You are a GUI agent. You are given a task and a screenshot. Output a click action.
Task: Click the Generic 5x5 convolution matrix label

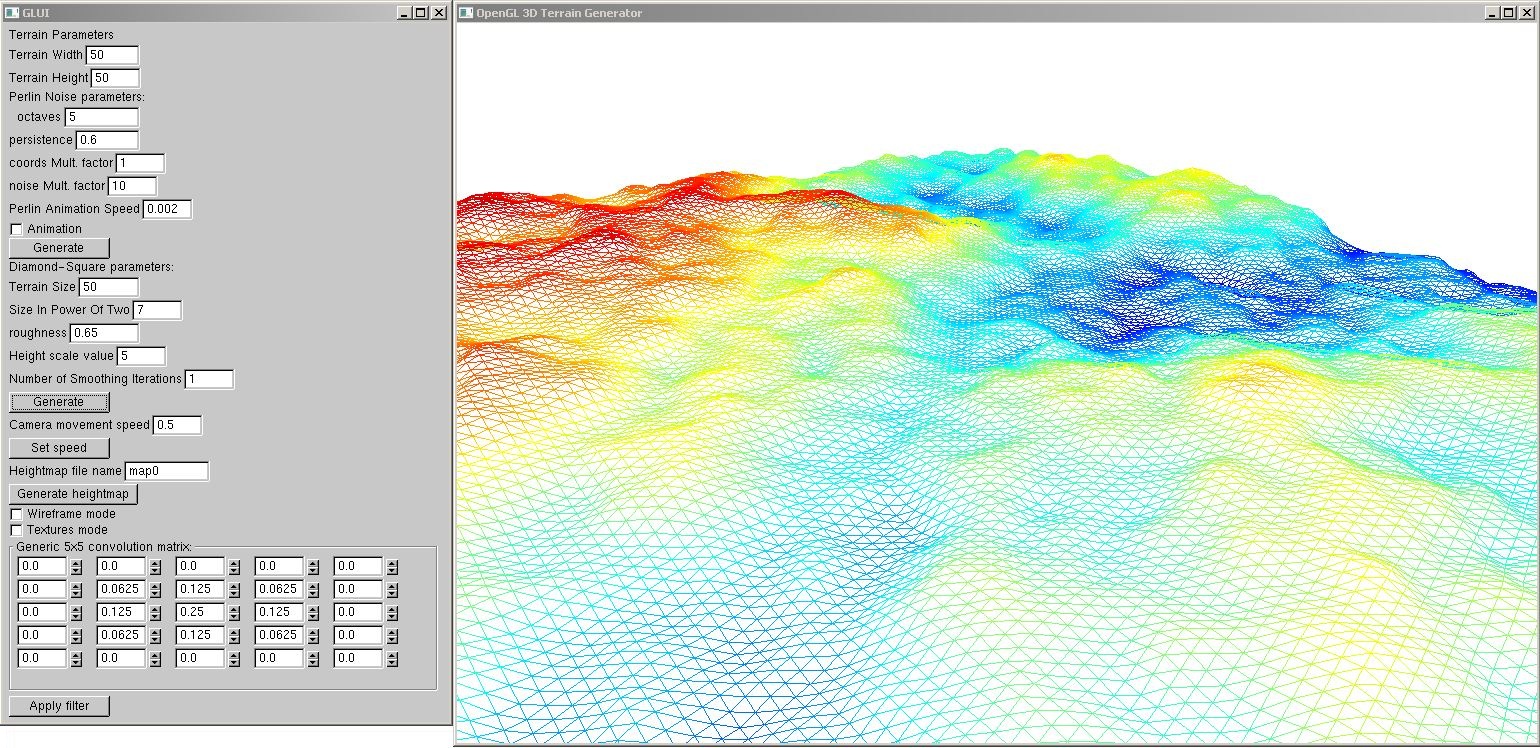tap(103, 547)
